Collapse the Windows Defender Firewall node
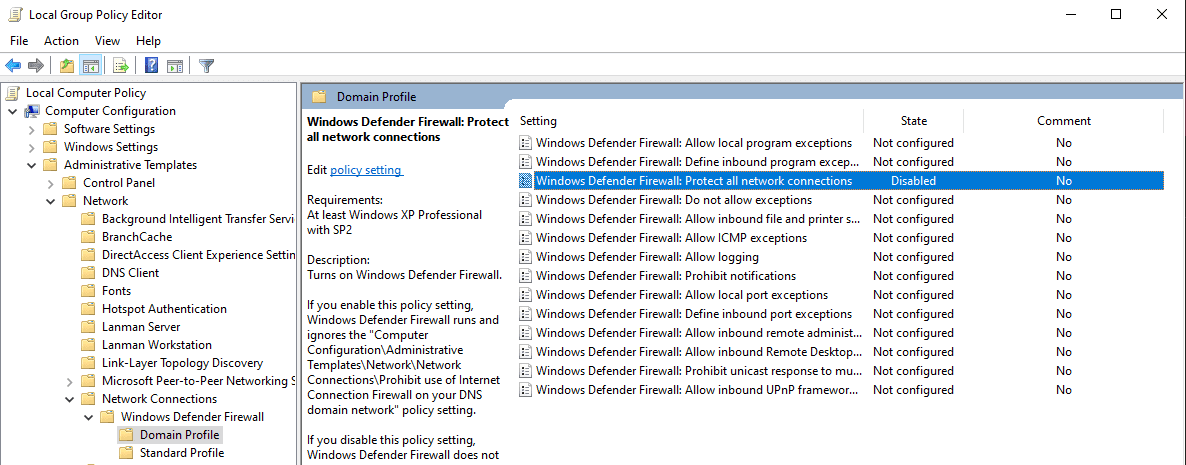The width and height of the screenshot is (1186, 465). [x=89, y=417]
